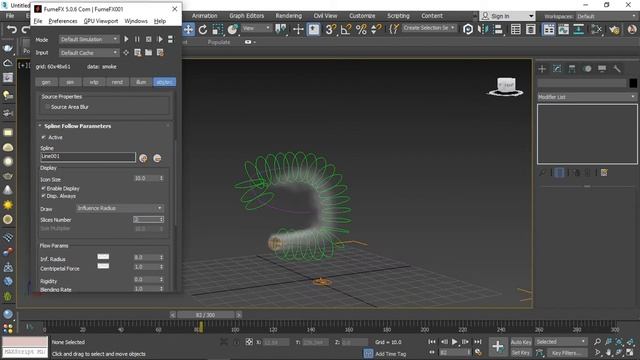Toggle the Enable Display checkbox
Viewport: 640px width, 360px height.
(44, 189)
